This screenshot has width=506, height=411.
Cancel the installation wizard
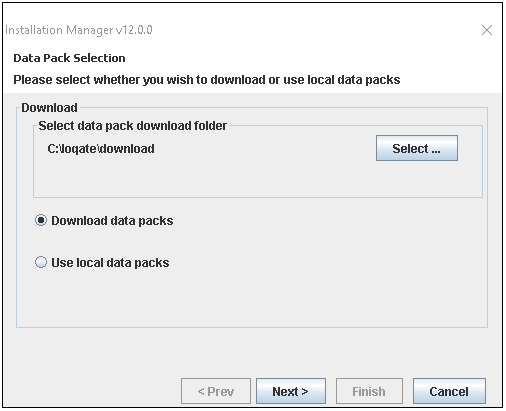pos(449,391)
